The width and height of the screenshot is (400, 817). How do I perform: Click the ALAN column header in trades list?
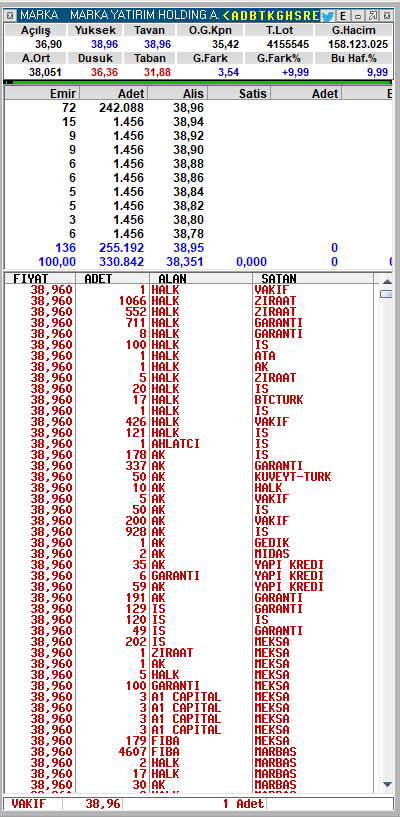pyautogui.click(x=201, y=278)
